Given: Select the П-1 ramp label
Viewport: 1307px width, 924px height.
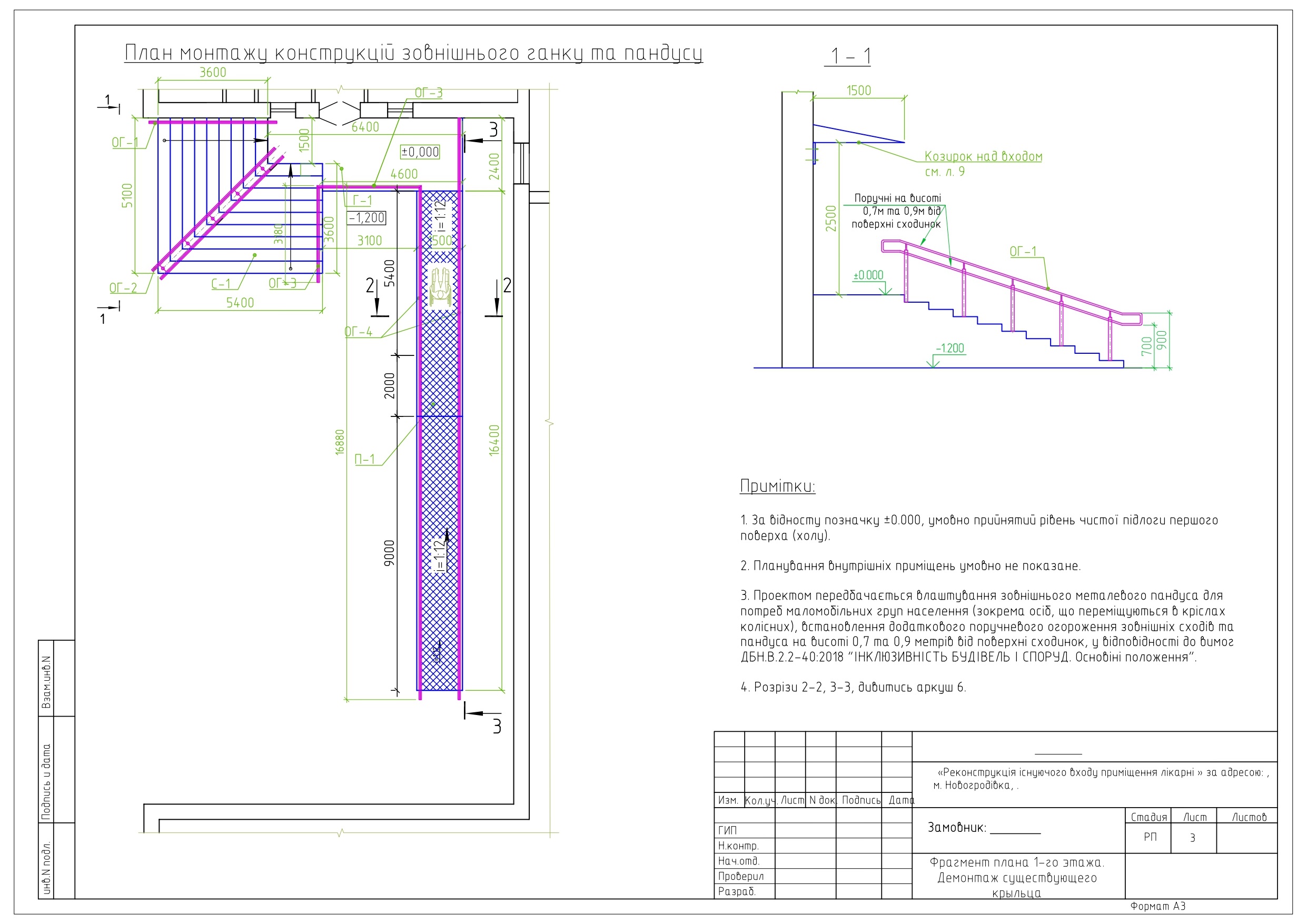Looking at the screenshot, I should 365,459.
